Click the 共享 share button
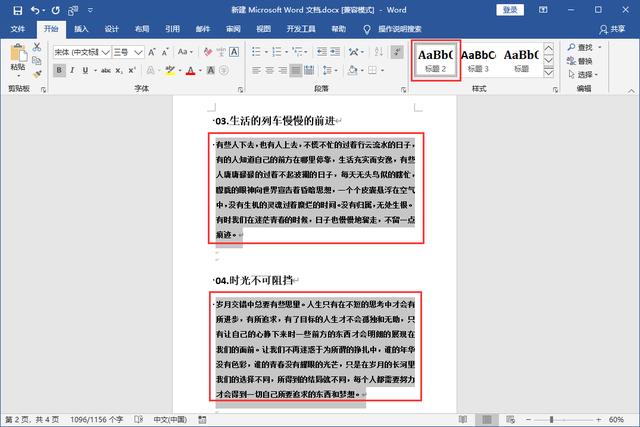The width and height of the screenshot is (640, 427). coord(612,29)
